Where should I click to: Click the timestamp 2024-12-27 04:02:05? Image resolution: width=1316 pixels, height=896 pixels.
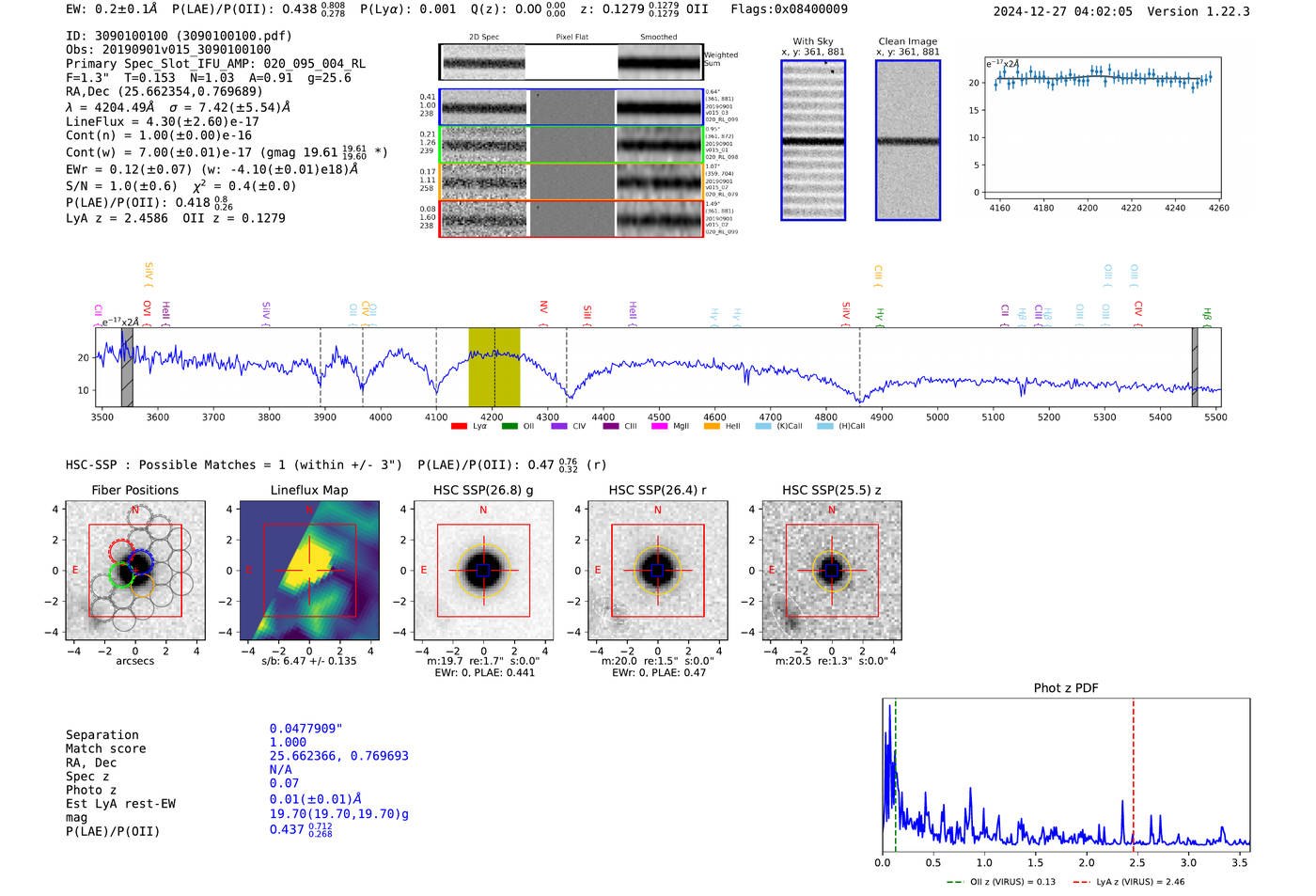1063,12
